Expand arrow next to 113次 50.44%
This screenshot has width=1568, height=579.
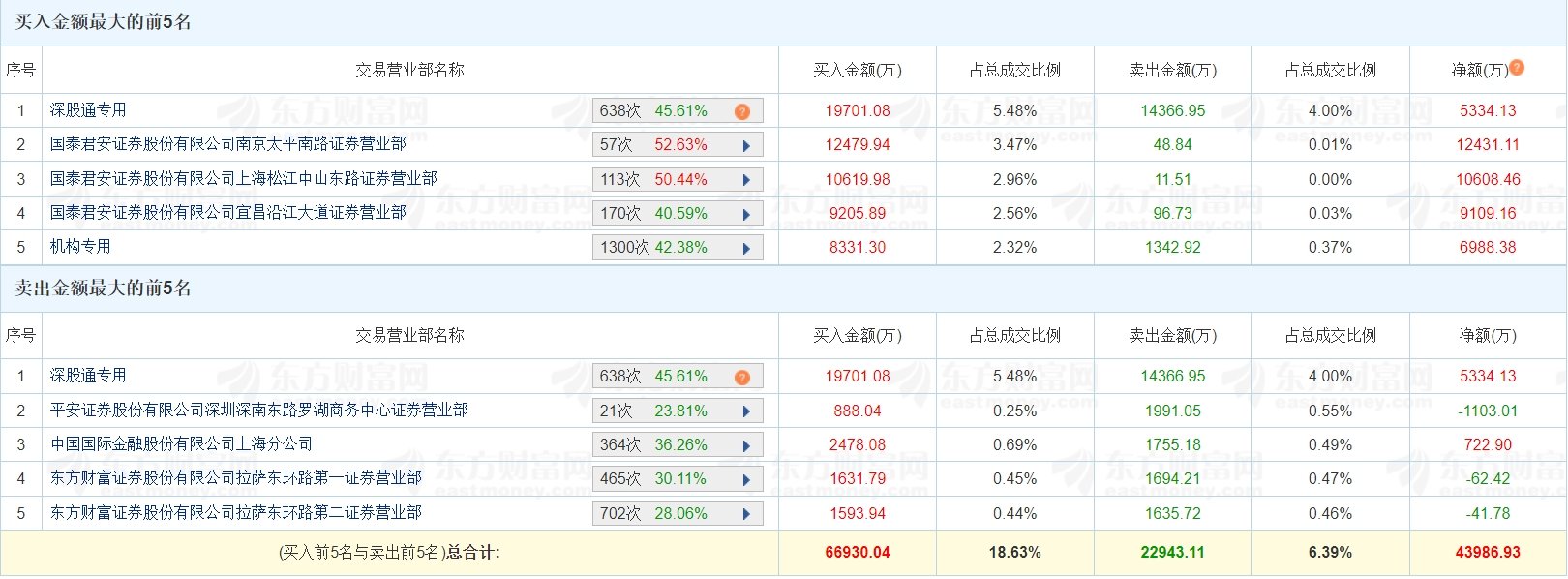tap(746, 180)
